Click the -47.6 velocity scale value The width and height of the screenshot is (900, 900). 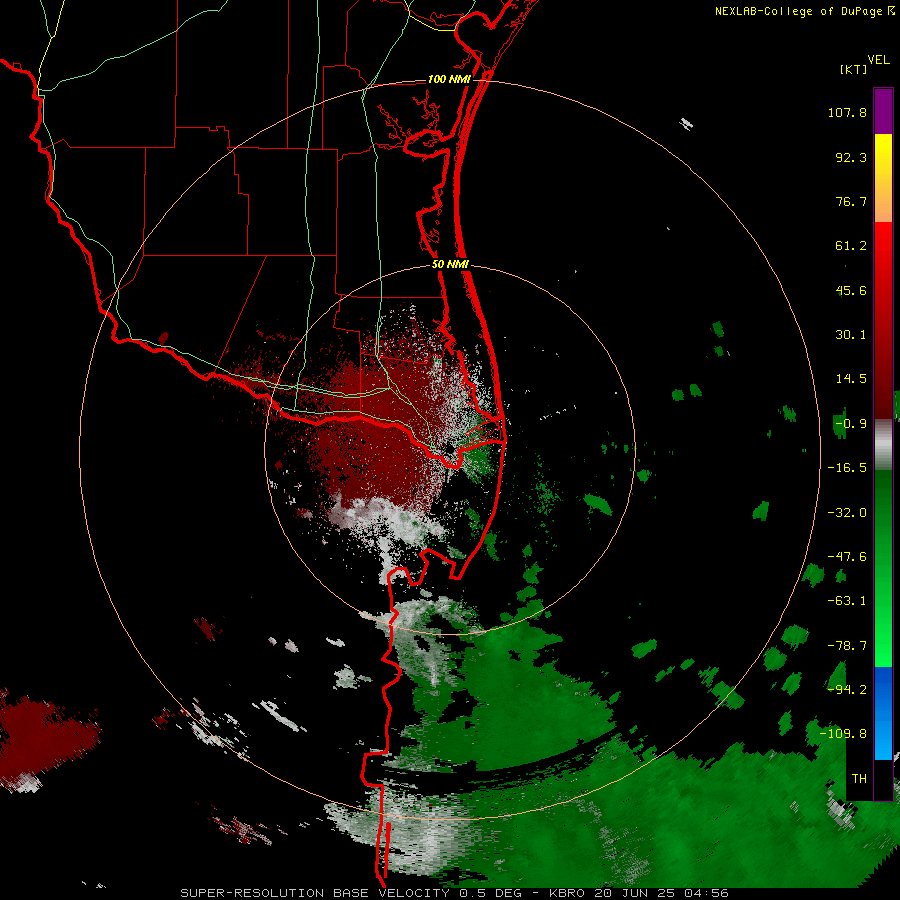pyautogui.click(x=847, y=557)
